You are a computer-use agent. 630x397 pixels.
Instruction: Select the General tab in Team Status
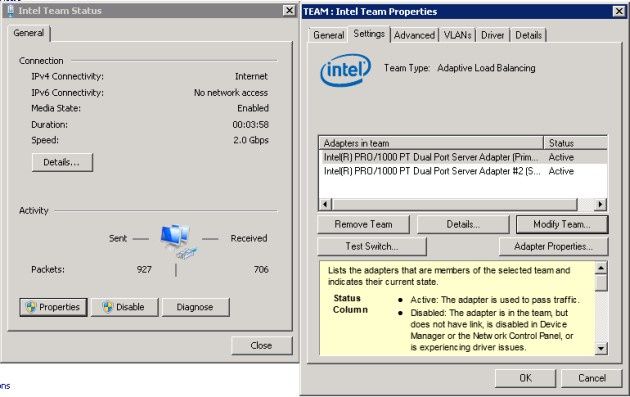tap(29, 33)
